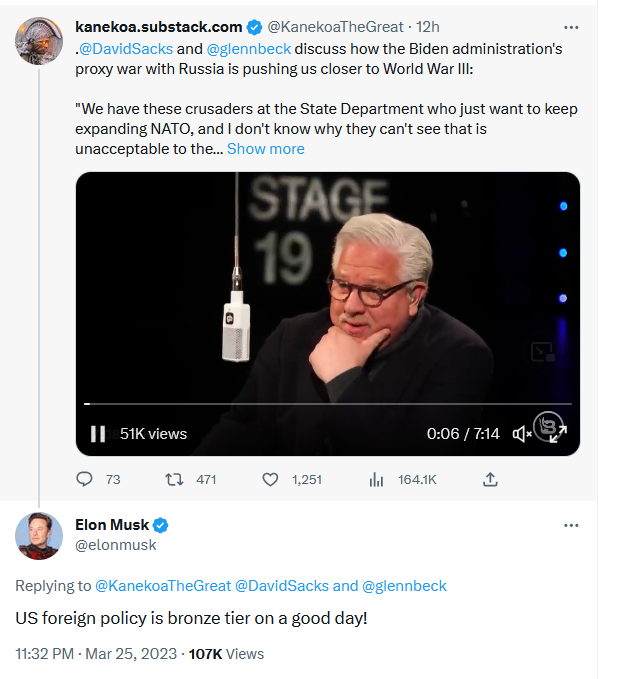Screen dimensions: 617x679
Task: Seek along the video progress bar
Action: (x=328, y=404)
